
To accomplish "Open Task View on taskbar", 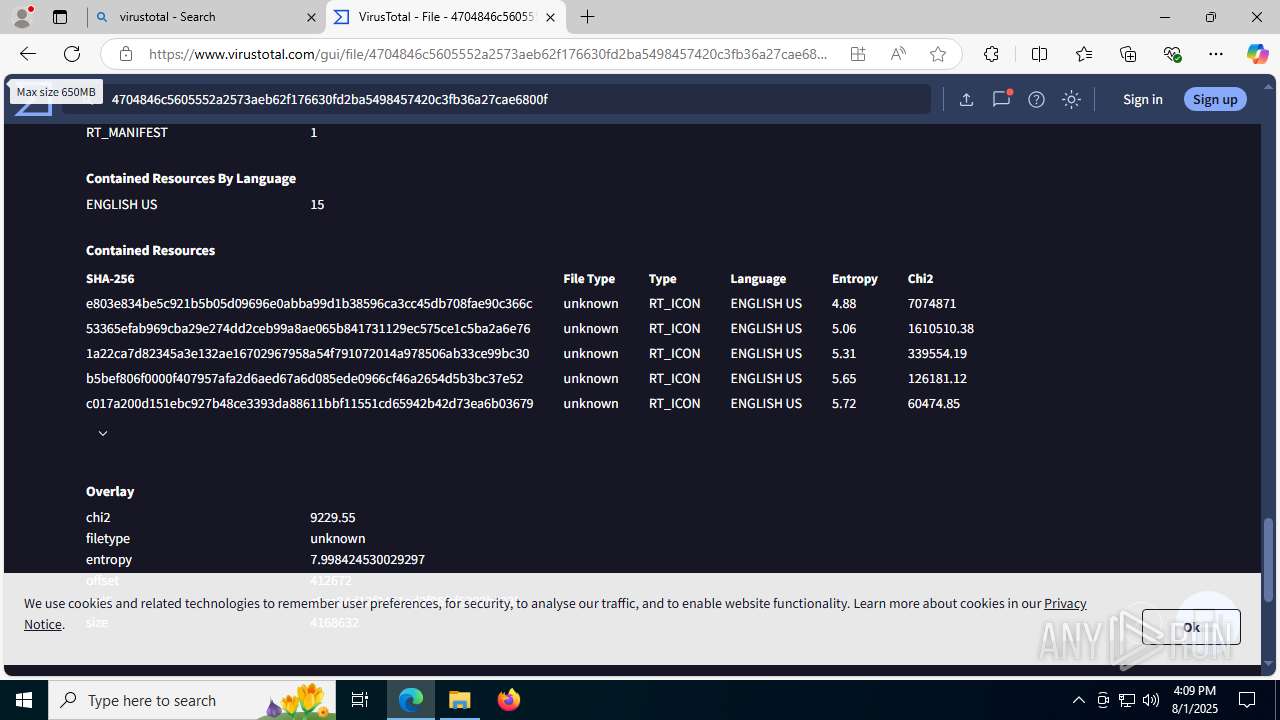I will [360, 700].
